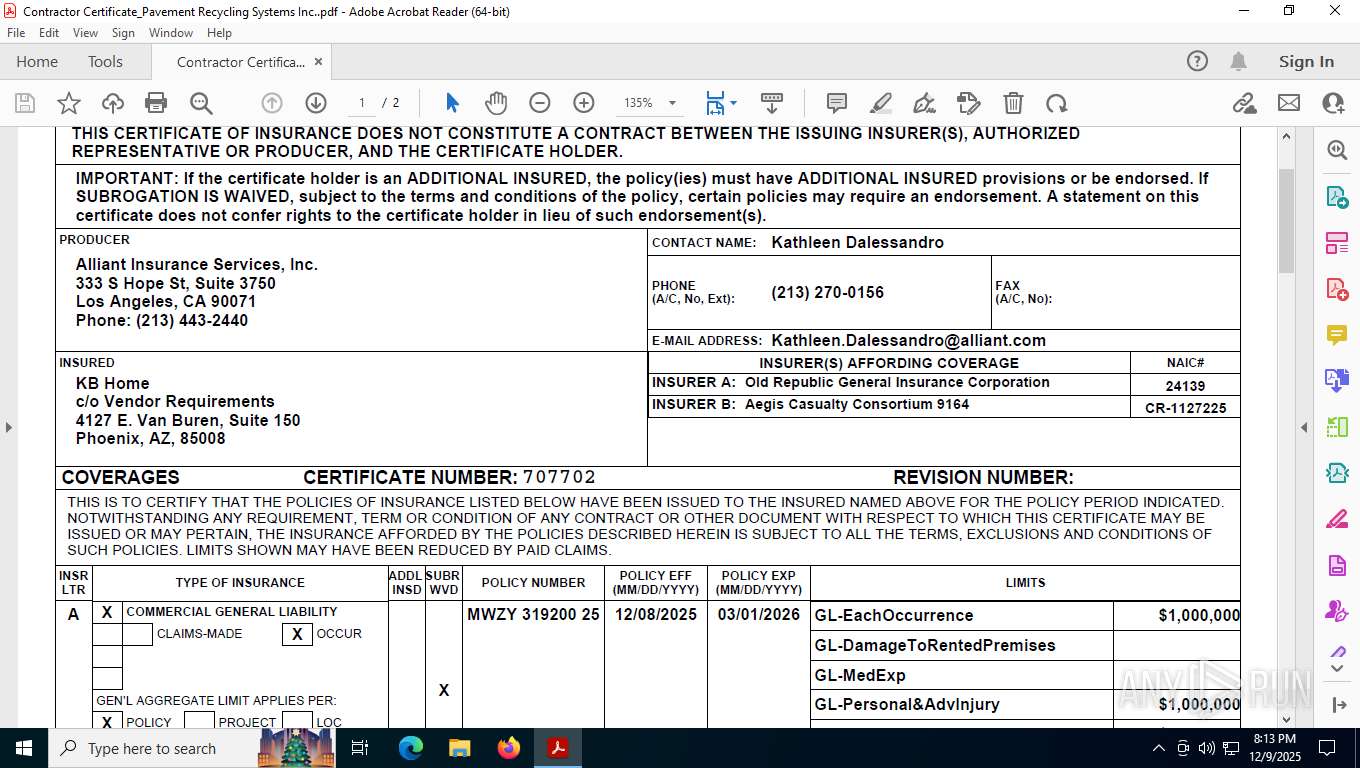Open Export PDF tool in sidebar

coord(1337,196)
